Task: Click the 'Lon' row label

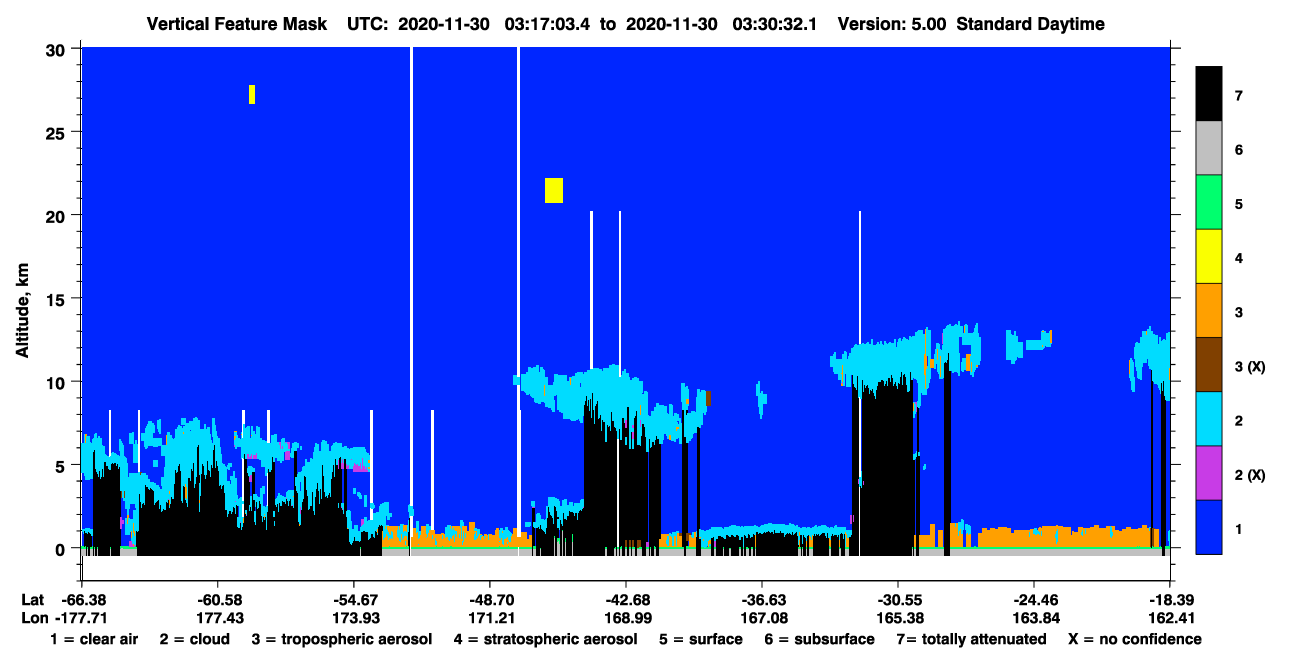Action: pos(33,618)
